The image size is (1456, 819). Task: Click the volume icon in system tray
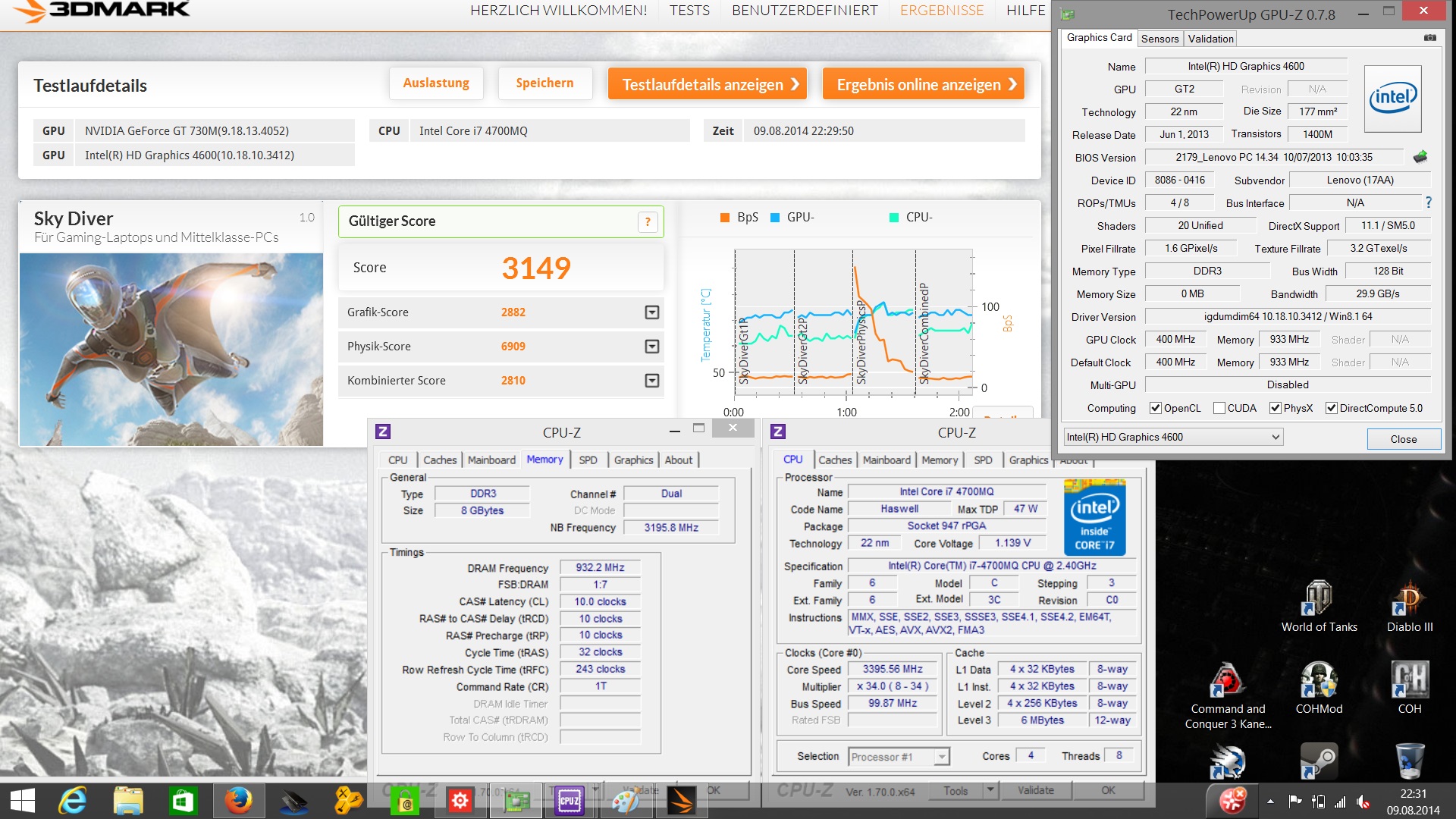coord(1363,802)
